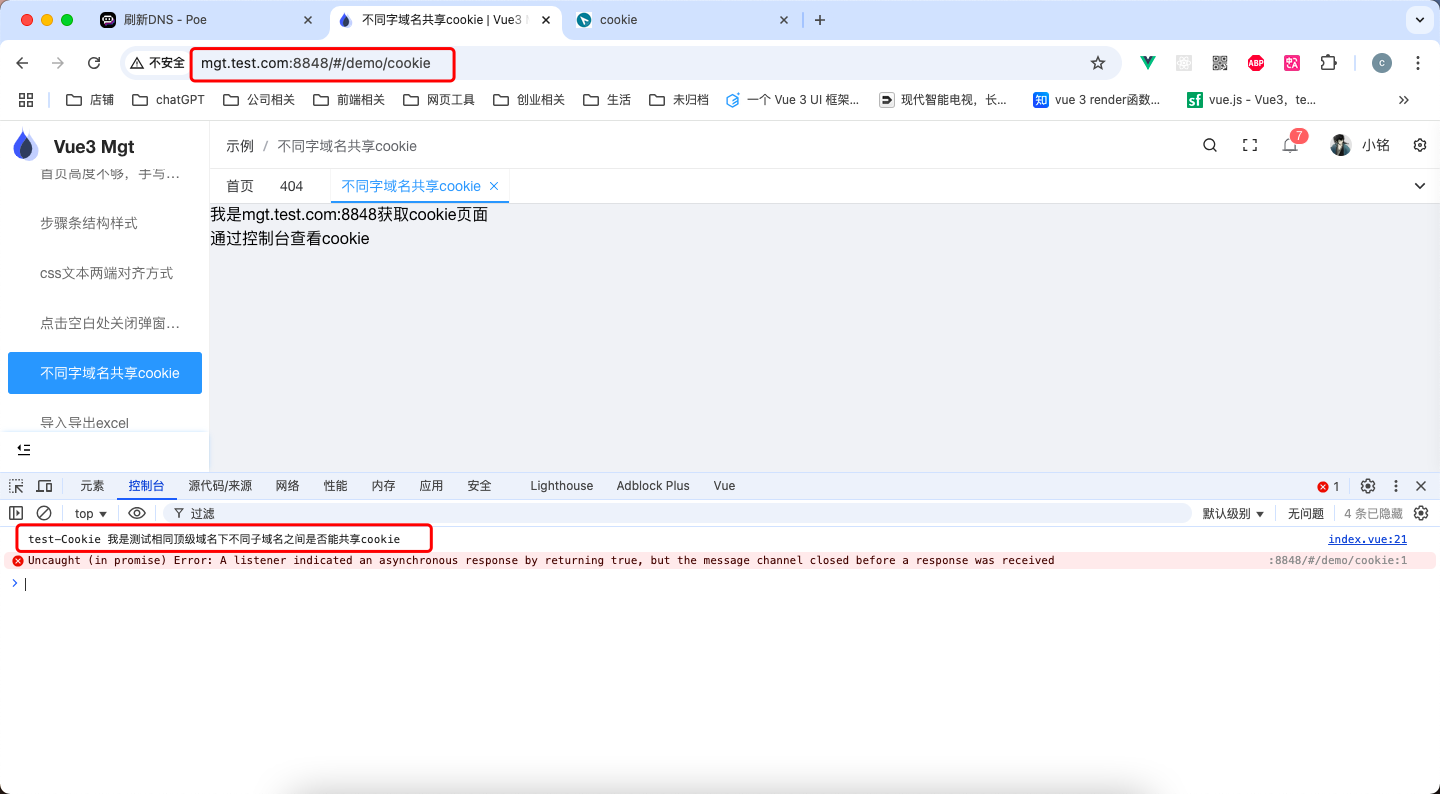Open the notification bell with badge 7

coord(1290,145)
